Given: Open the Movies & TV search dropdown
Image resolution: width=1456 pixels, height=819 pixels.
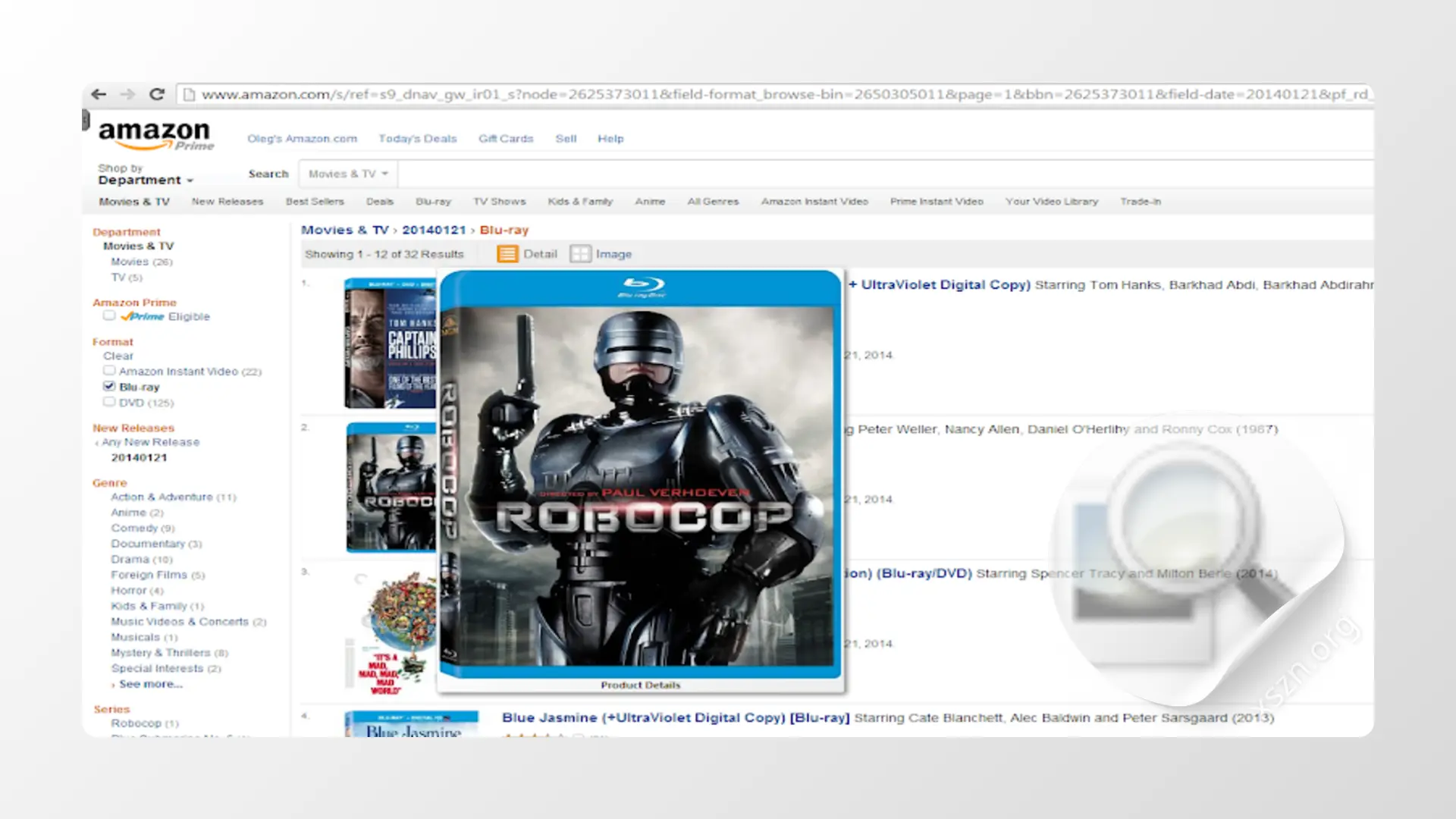Looking at the screenshot, I should [348, 174].
